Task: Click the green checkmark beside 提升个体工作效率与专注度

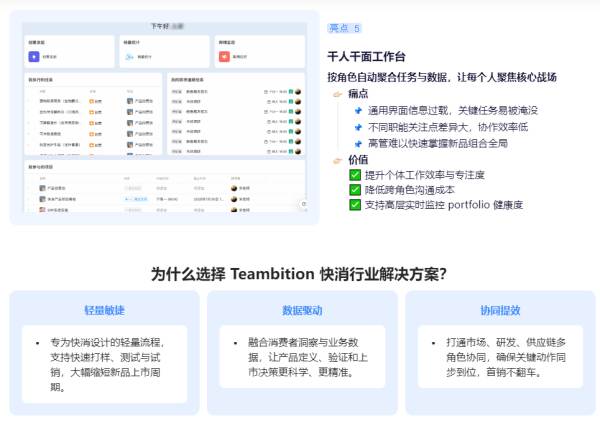Action: pyautogui.click(x=355, y=175)
